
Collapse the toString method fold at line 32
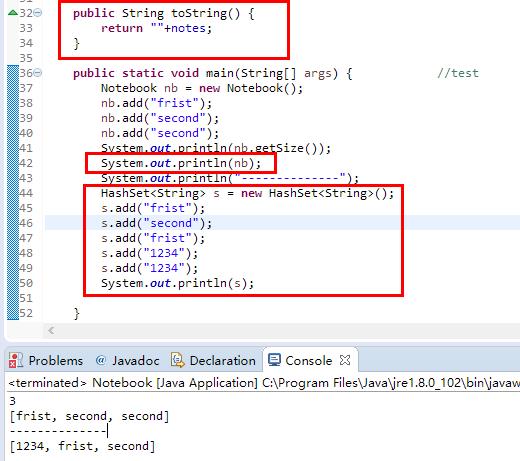[38, 13]
